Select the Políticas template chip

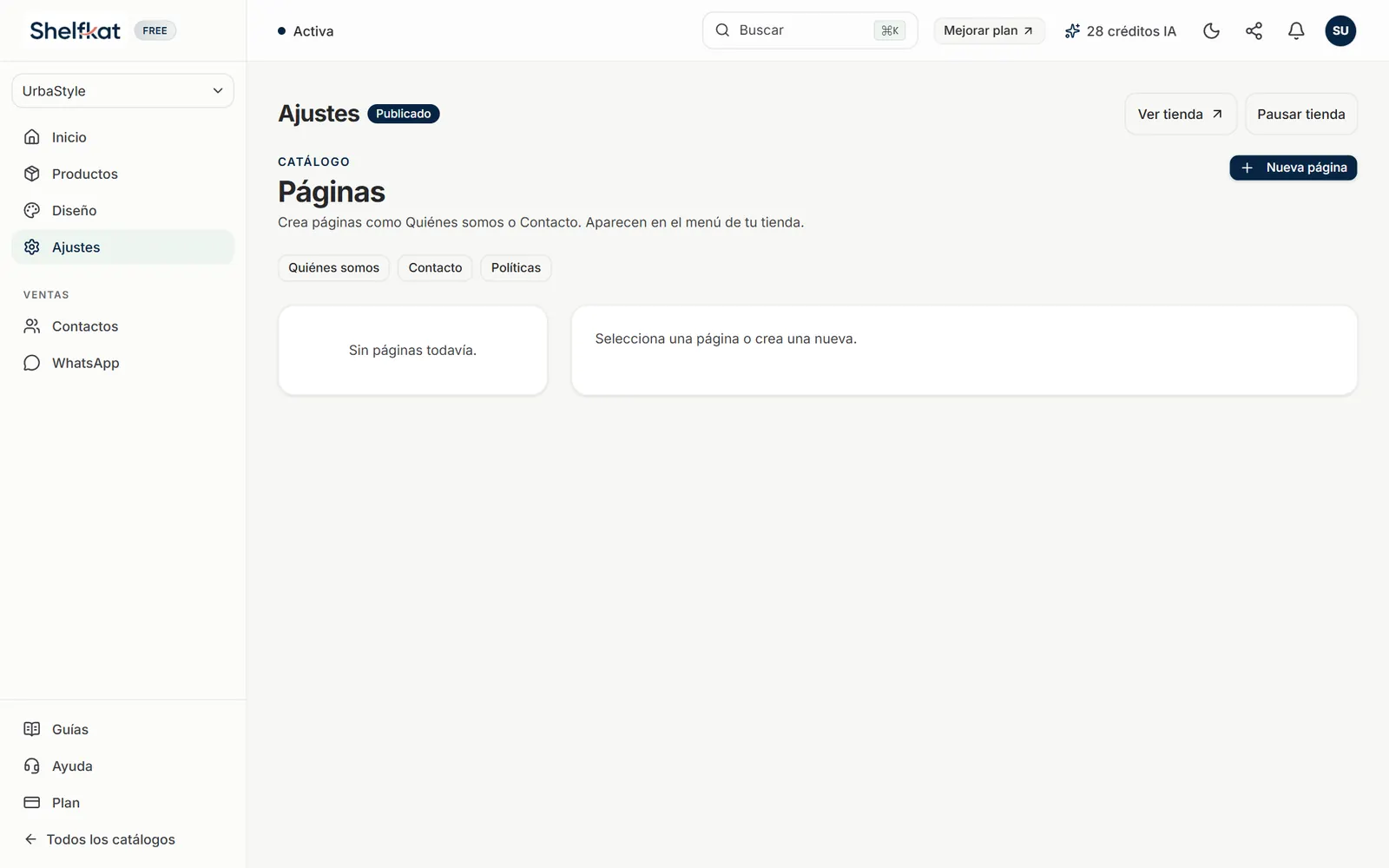point(516,267)
